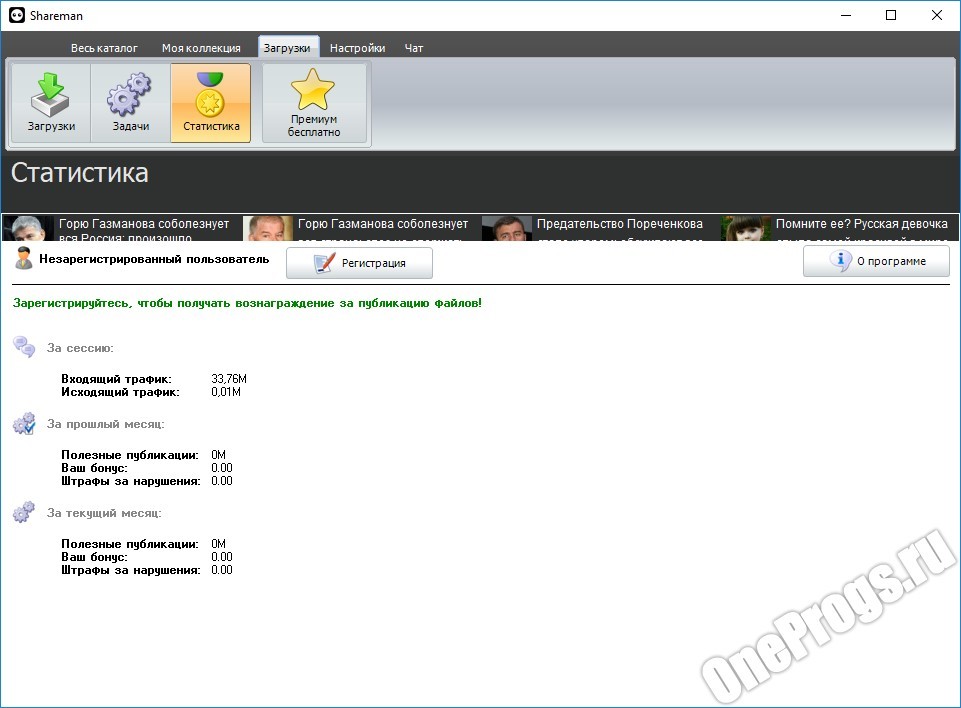Open the О программе button
The image size is (961, 708).
point(876,261)
